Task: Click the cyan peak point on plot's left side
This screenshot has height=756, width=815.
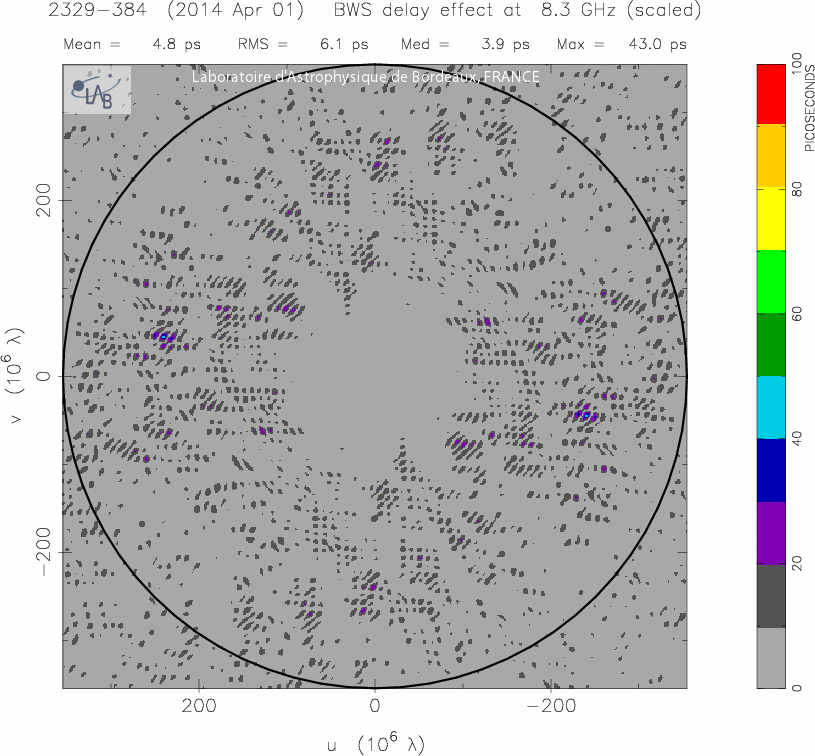Action: (x=163, y=336)
